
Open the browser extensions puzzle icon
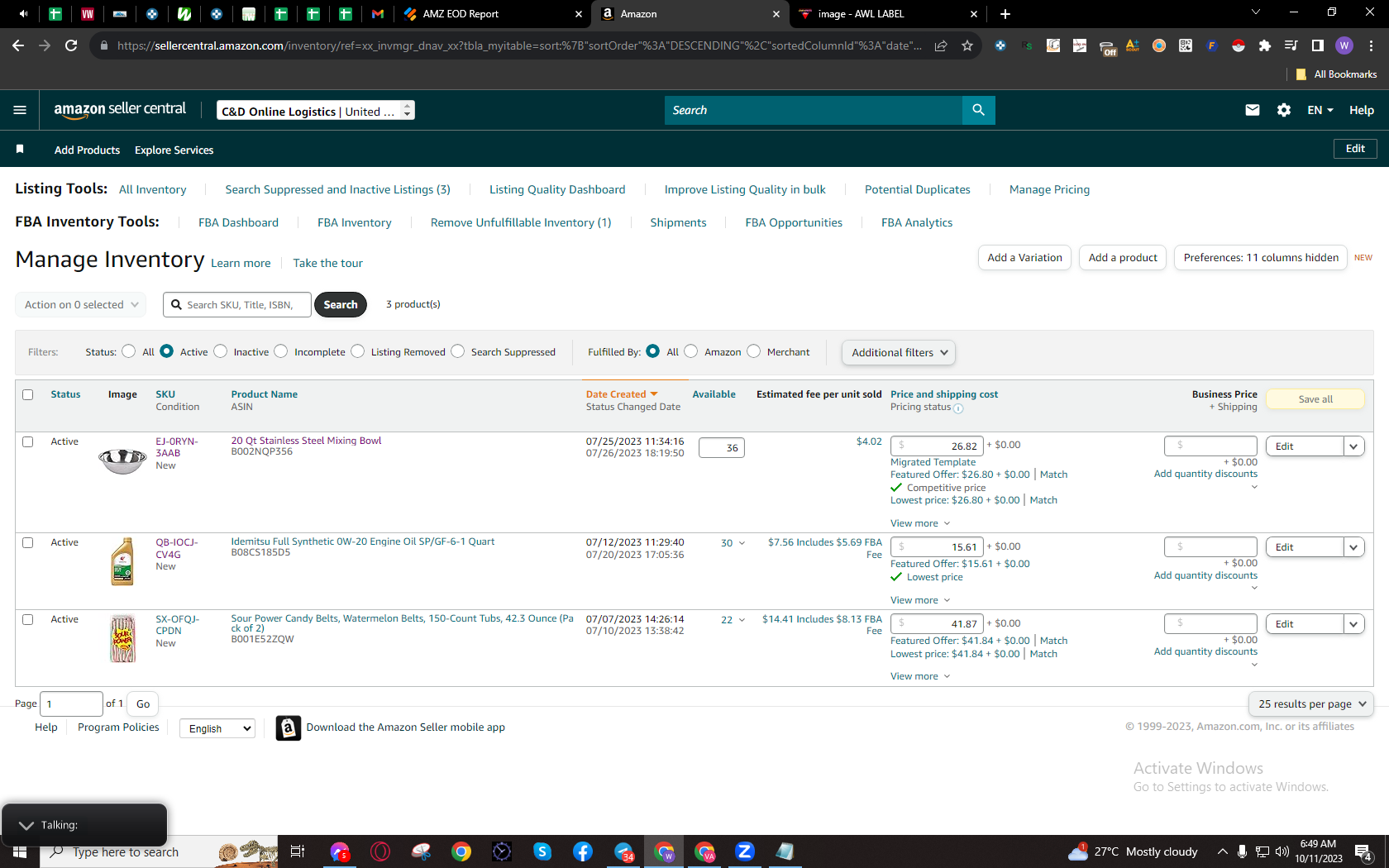pyautogui.click(x=1264, y=45)
